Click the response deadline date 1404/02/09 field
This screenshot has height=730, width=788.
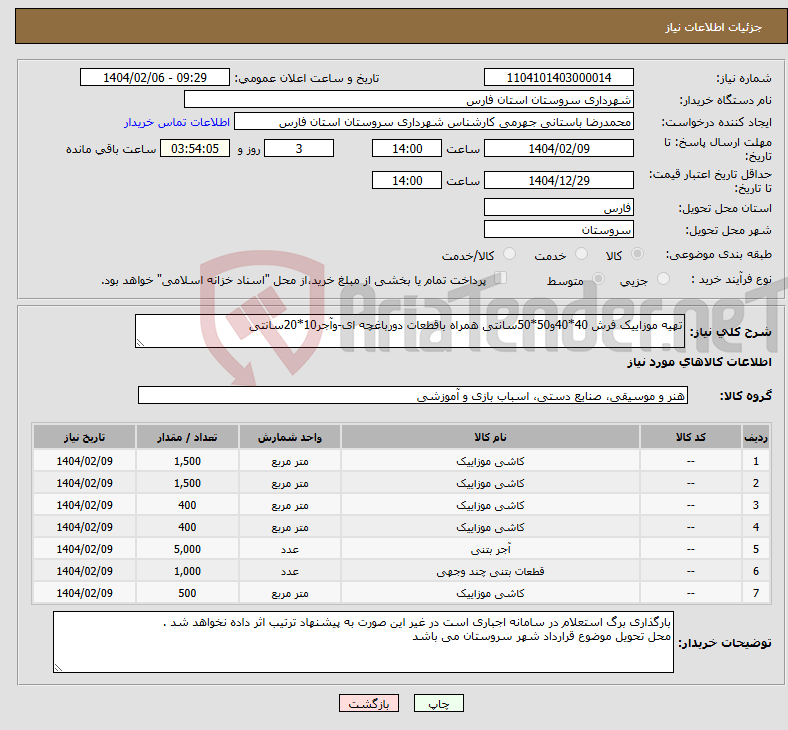[x=558, y=149]
